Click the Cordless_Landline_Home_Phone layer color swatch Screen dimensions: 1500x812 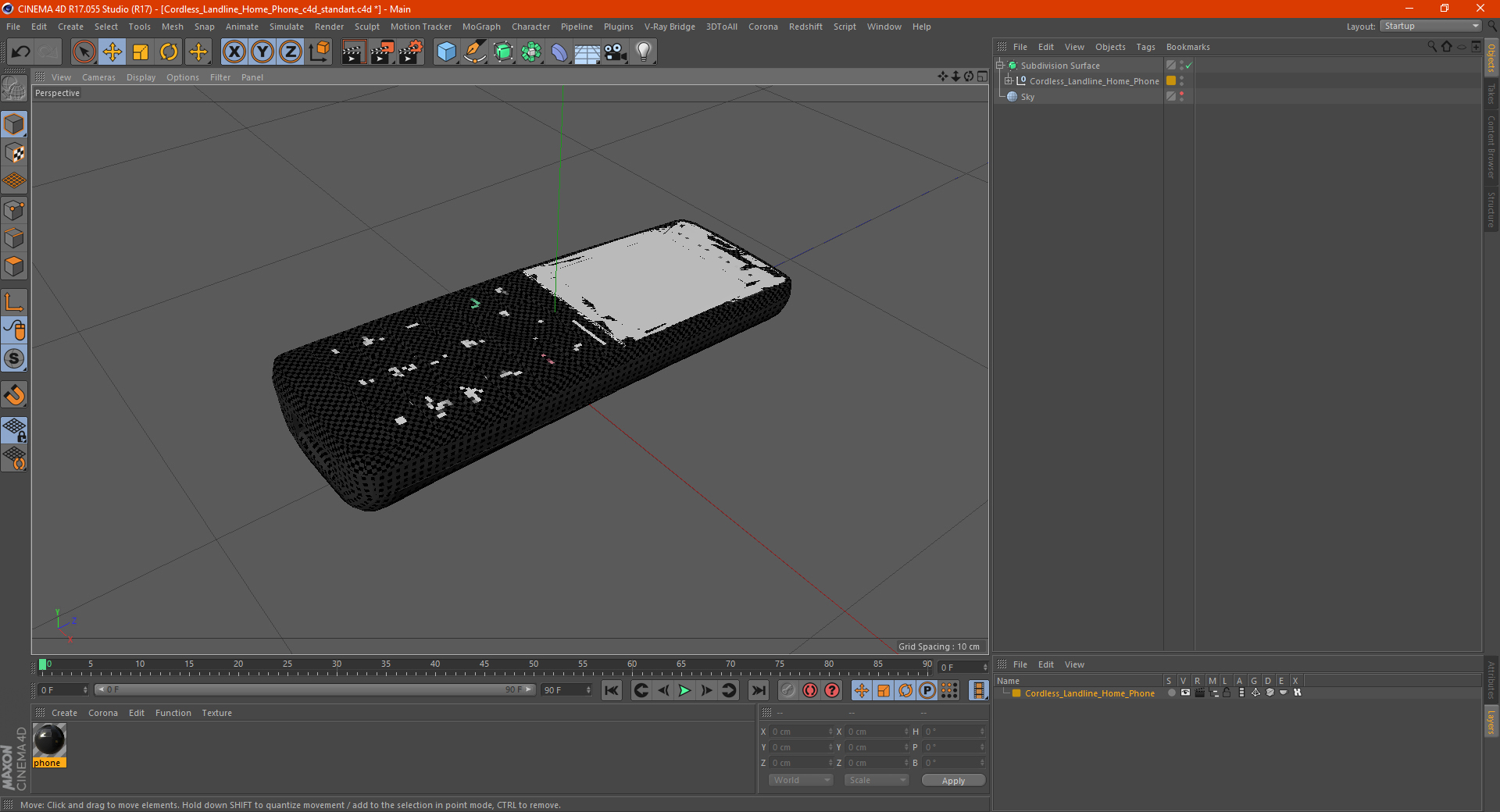[1170, 81]
